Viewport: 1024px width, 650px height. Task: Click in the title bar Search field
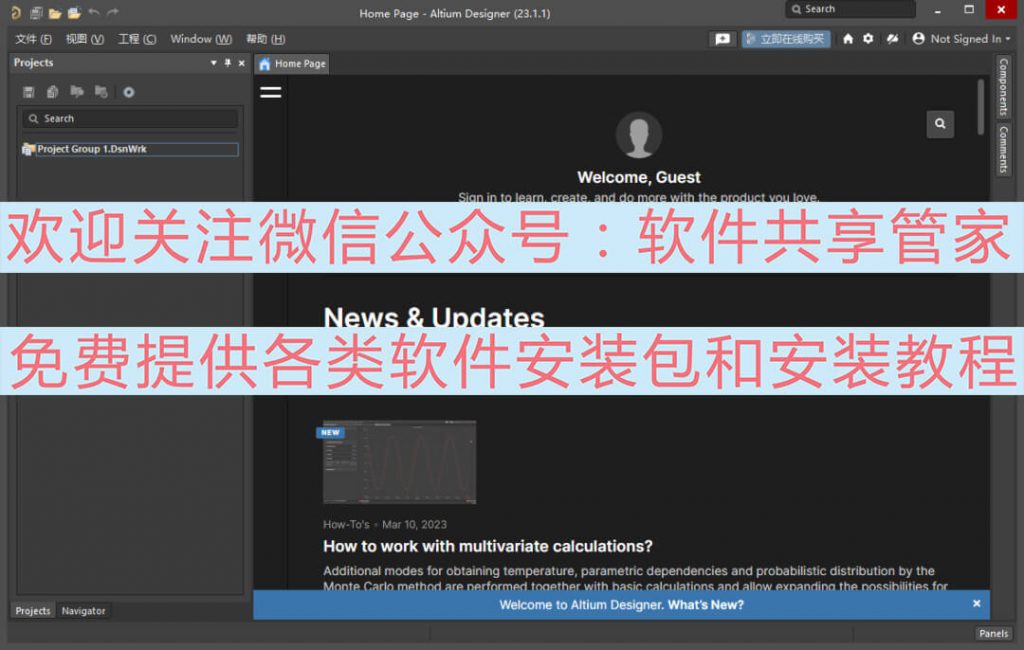tap(850, 9)
